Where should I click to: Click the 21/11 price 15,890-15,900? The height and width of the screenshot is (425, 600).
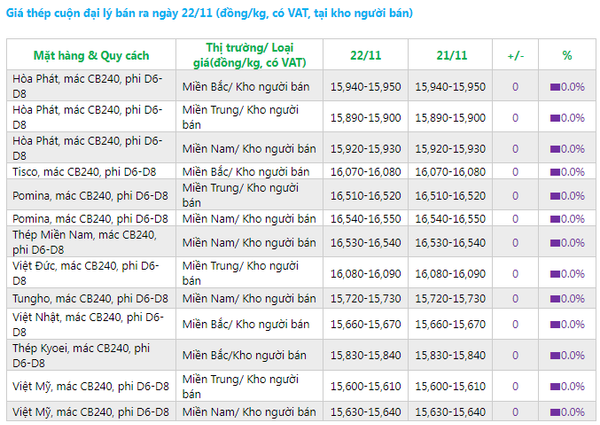450,117
